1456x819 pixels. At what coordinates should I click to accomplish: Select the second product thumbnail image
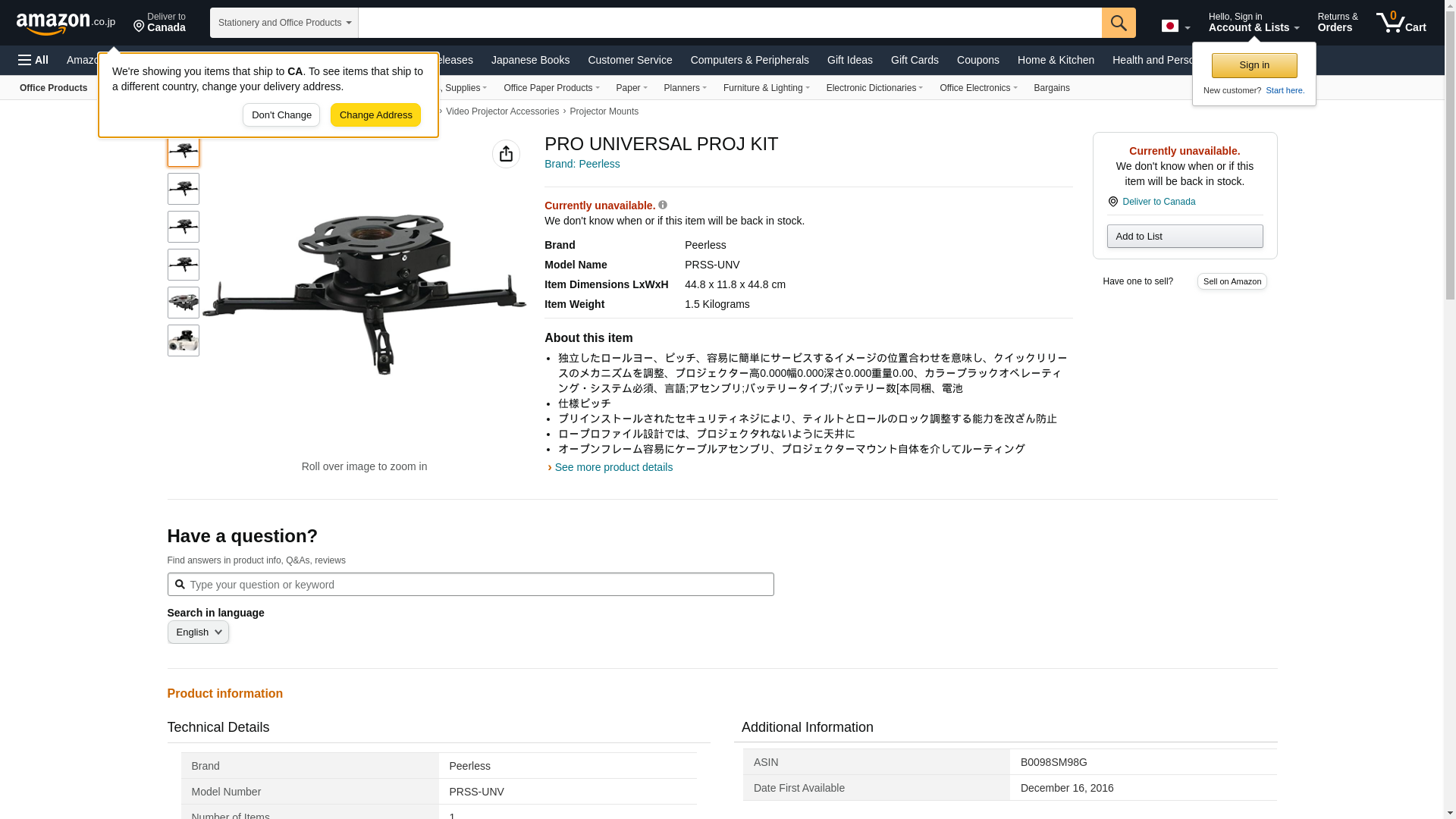[183, 189]
